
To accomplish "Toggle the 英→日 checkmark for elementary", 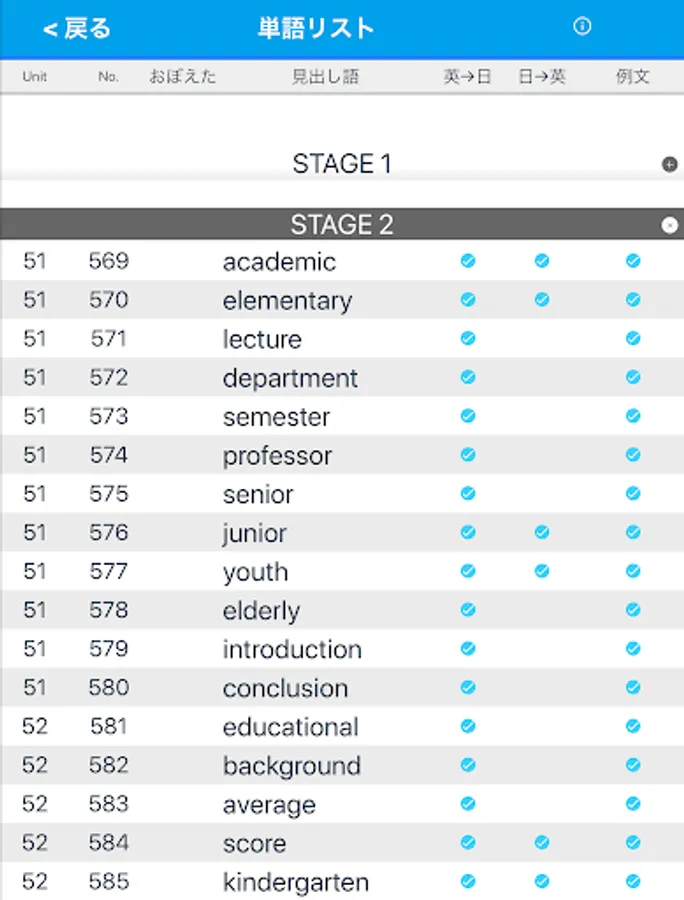I will pos(468,300).
